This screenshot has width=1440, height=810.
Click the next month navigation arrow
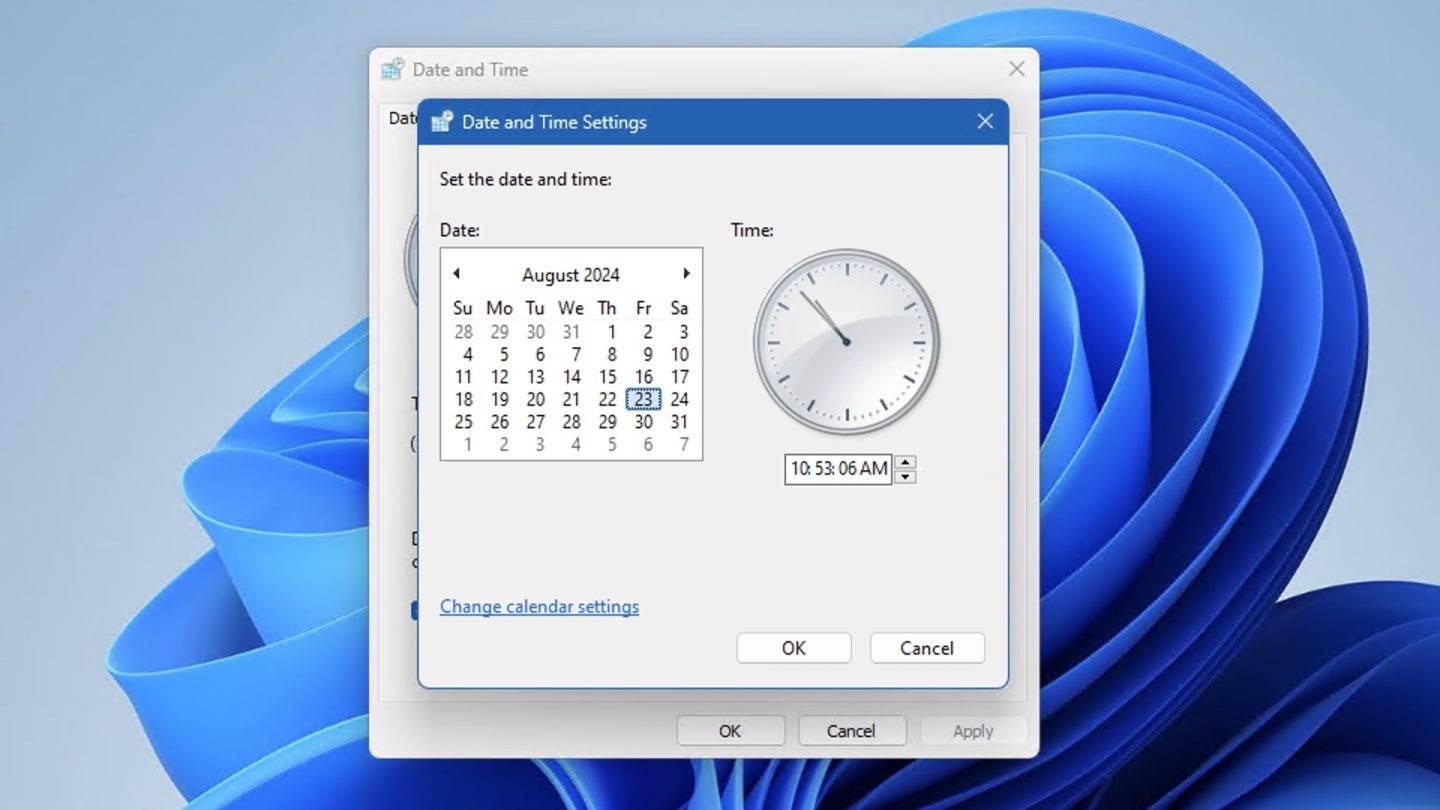pos(686,273)
